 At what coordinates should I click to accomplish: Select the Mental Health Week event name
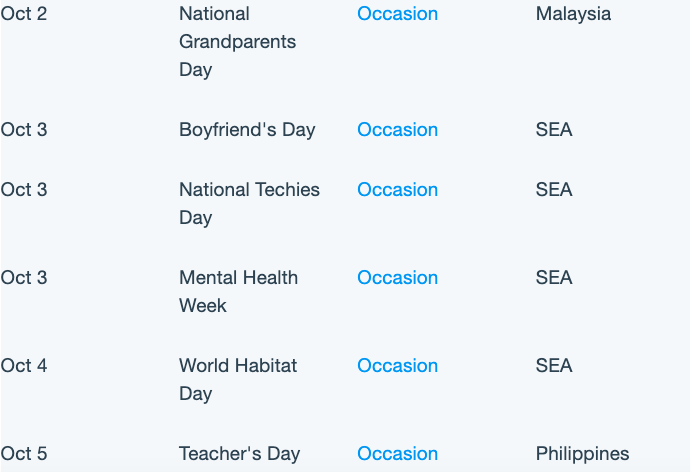(238, 291)
